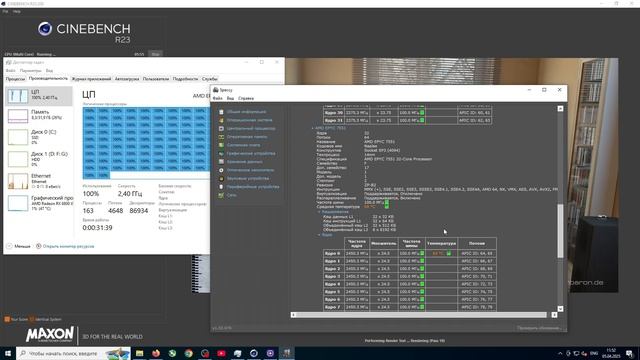Image resolution: width=640 pixels, height=360 pixels.
Task: Select the Graphics devices icon in Speccy
Action: pos(221,153)
